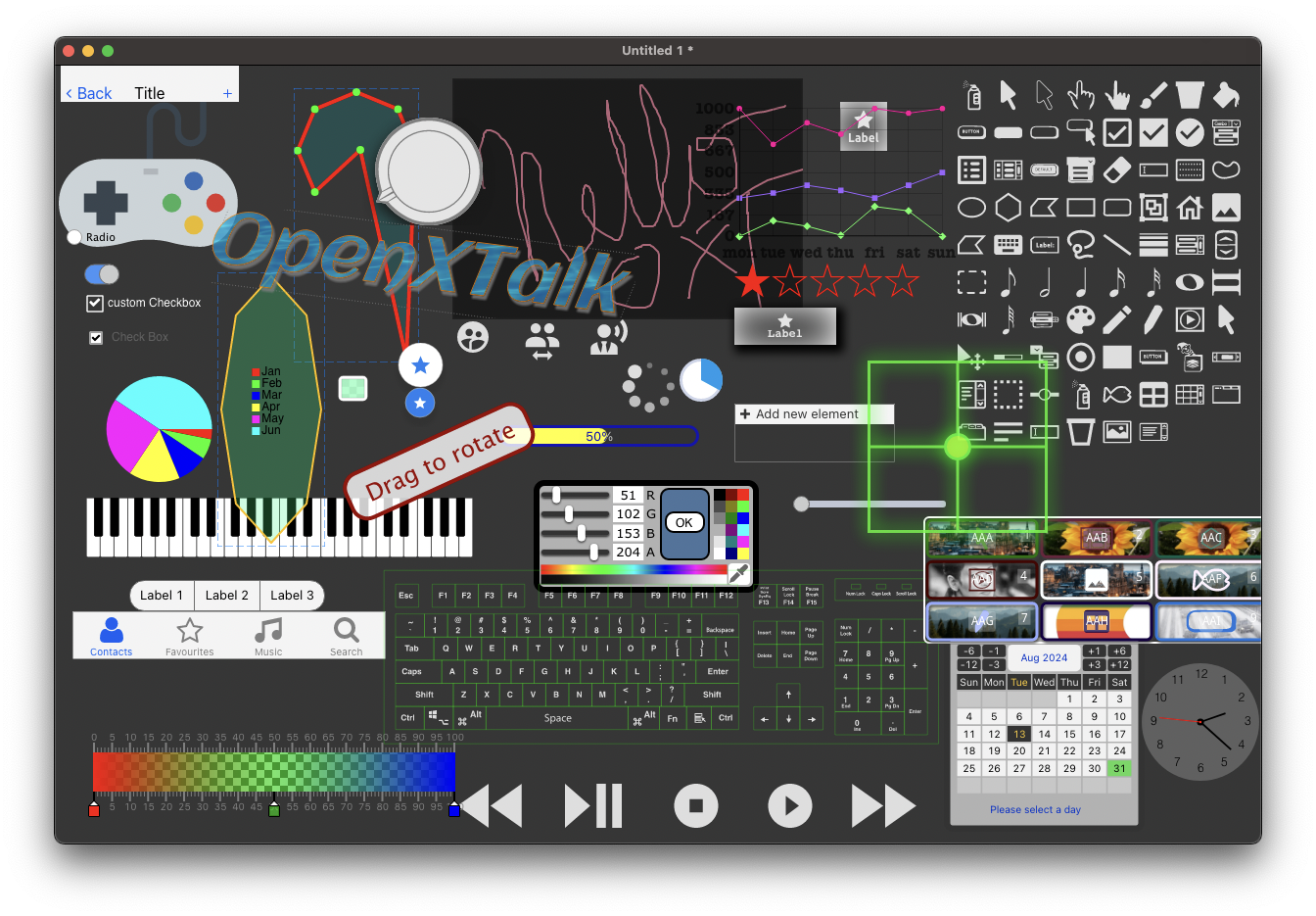Click the gray horizontal slider thumb
1316x916 pixels.
(x=801, y=504)
